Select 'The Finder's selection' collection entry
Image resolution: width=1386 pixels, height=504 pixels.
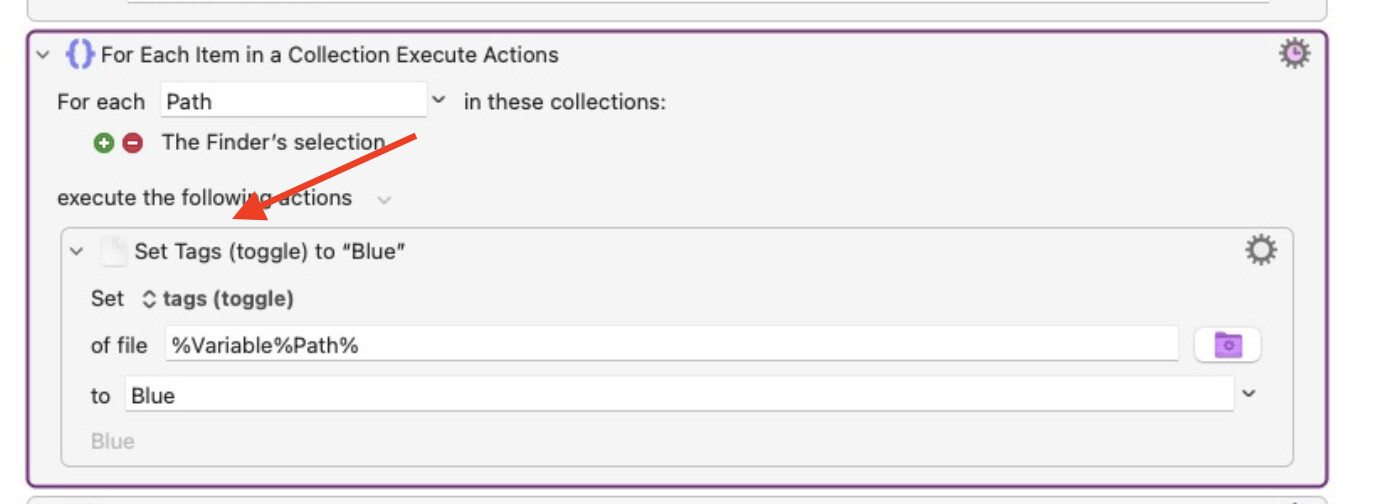pos(273,142)
